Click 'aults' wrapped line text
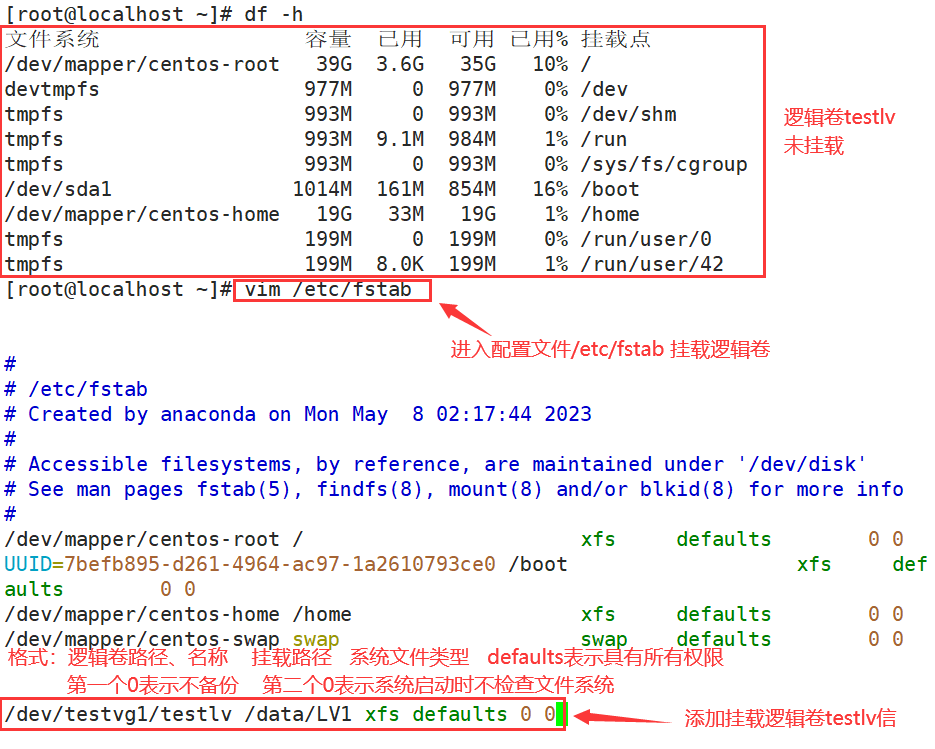This screenshot has width=935, height=749. [x=34, y=589]
